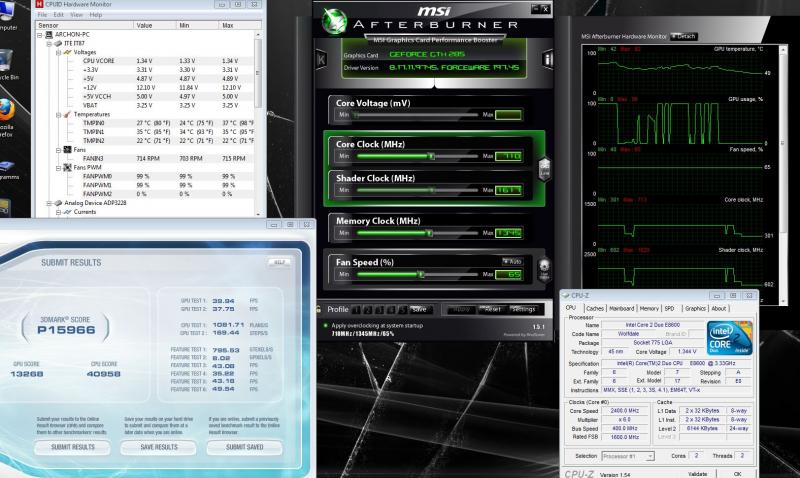The height and width of the screenshot is (478, 800).
Task: Open the View menu in HWMonitor
Action: click(x=76, y=15)
